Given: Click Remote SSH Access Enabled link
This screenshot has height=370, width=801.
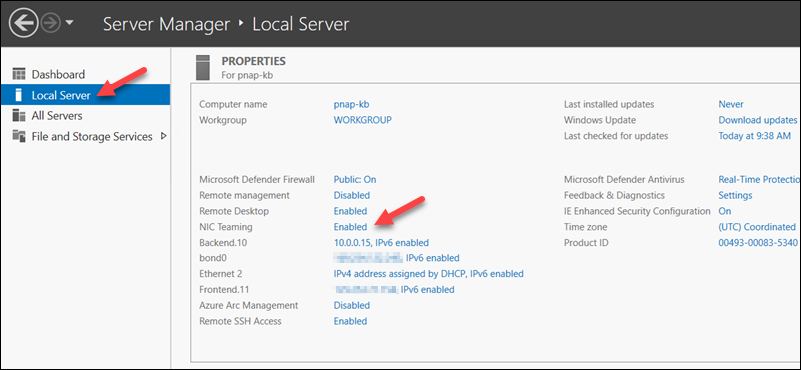Looking at the screenshot, I should pos(350,321).
